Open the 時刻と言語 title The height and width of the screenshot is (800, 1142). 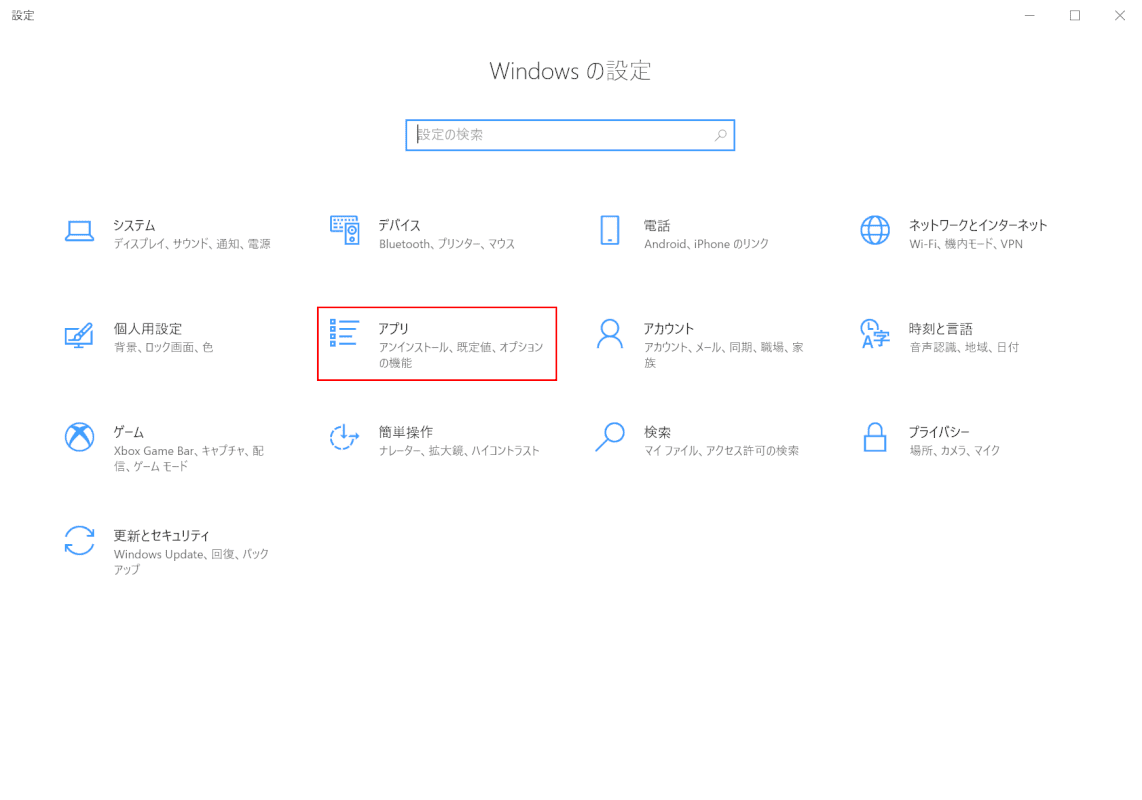[940, 329]
